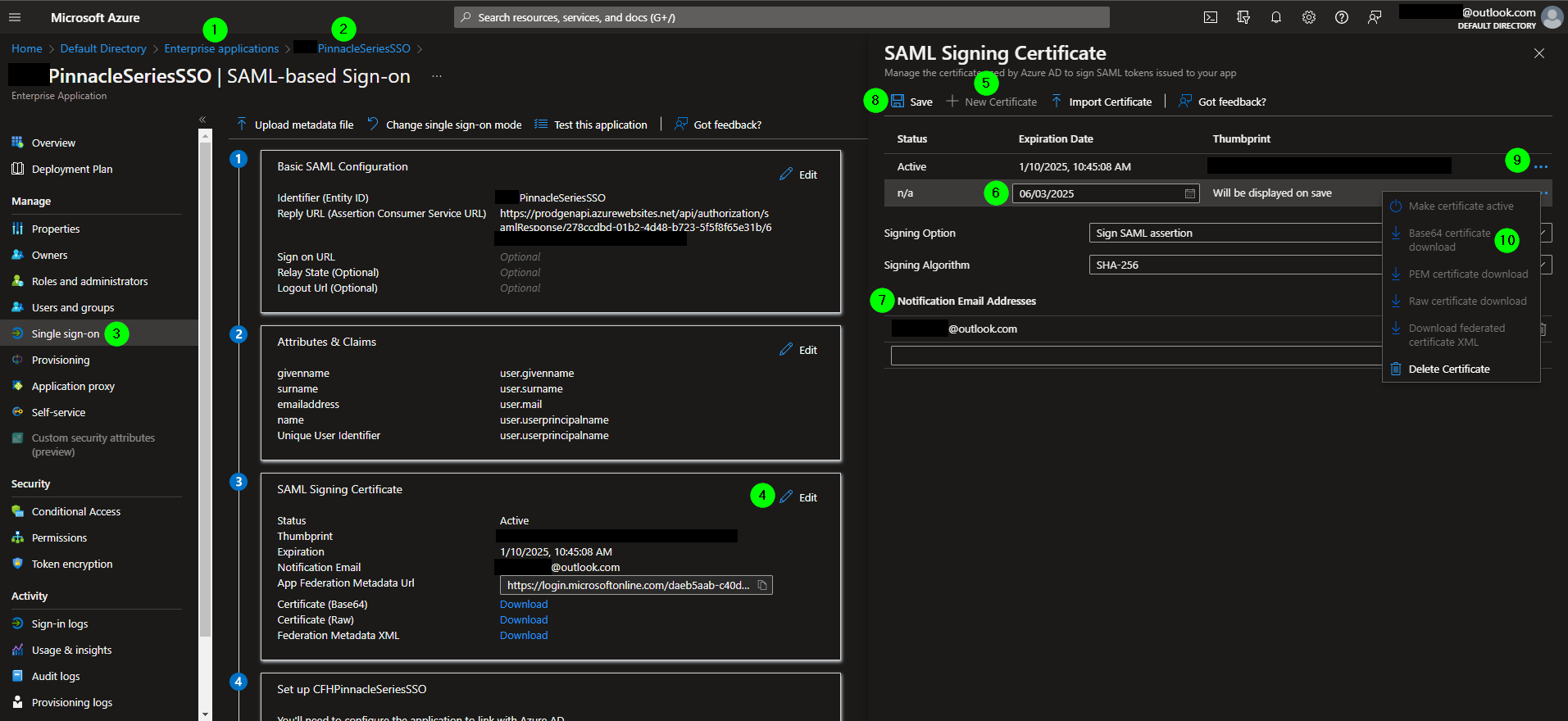Click Test this application
Viewport: 1568px width, 721px height.
(x=591, y=125)
